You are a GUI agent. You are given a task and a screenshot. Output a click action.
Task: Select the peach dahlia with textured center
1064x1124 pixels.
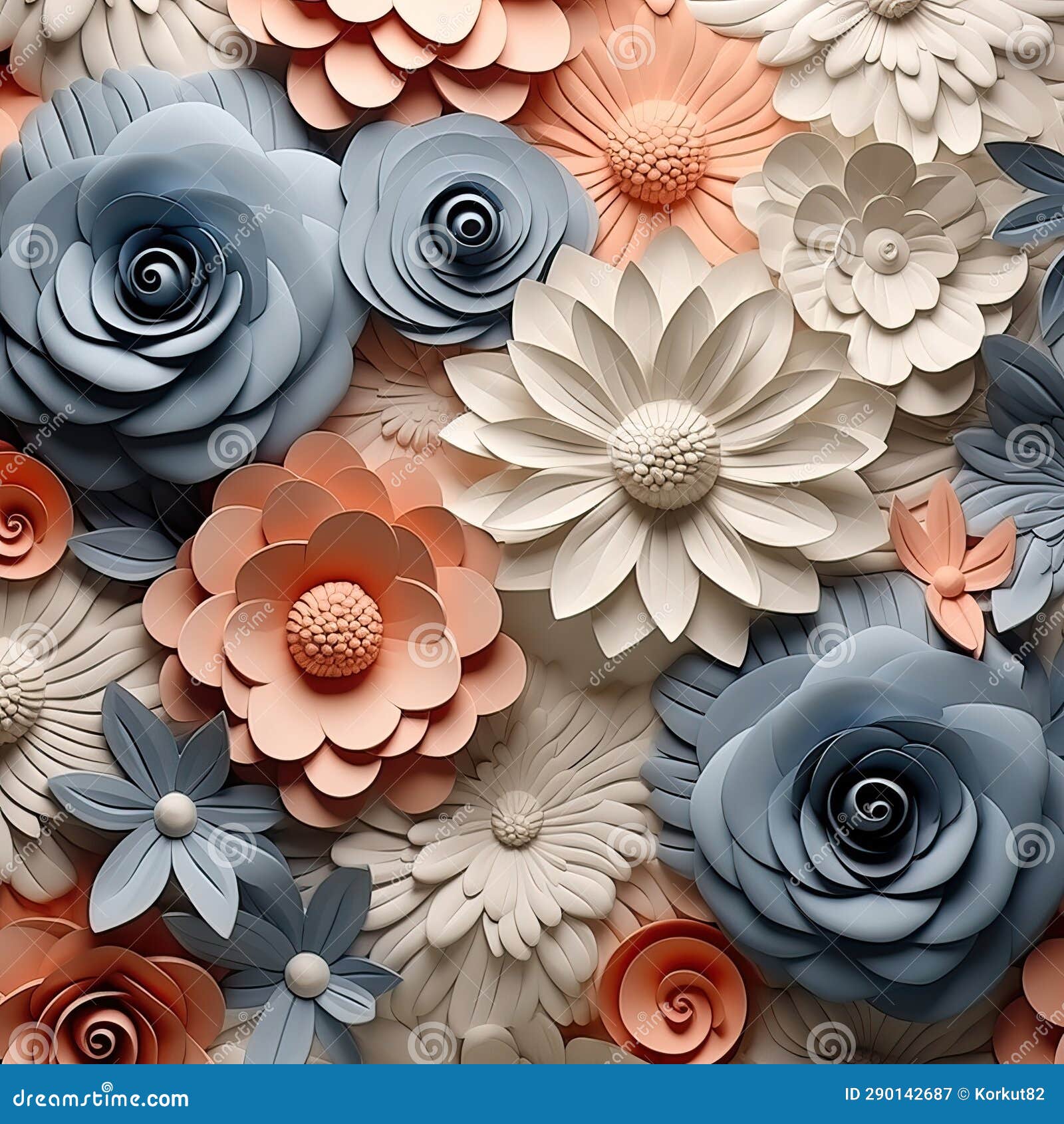(332, 632)
